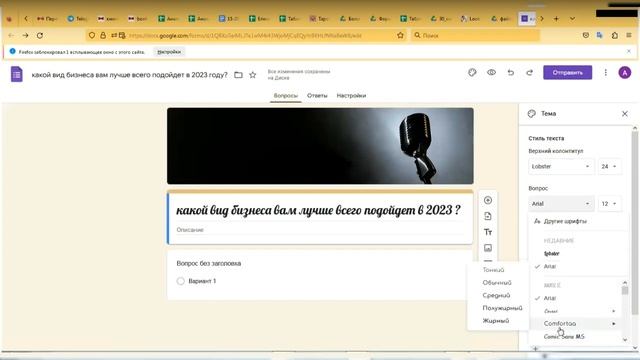The image size is (640, 360).
Task: Open a new browser tab
Action: pyautogui.click(x=556, y=19)
